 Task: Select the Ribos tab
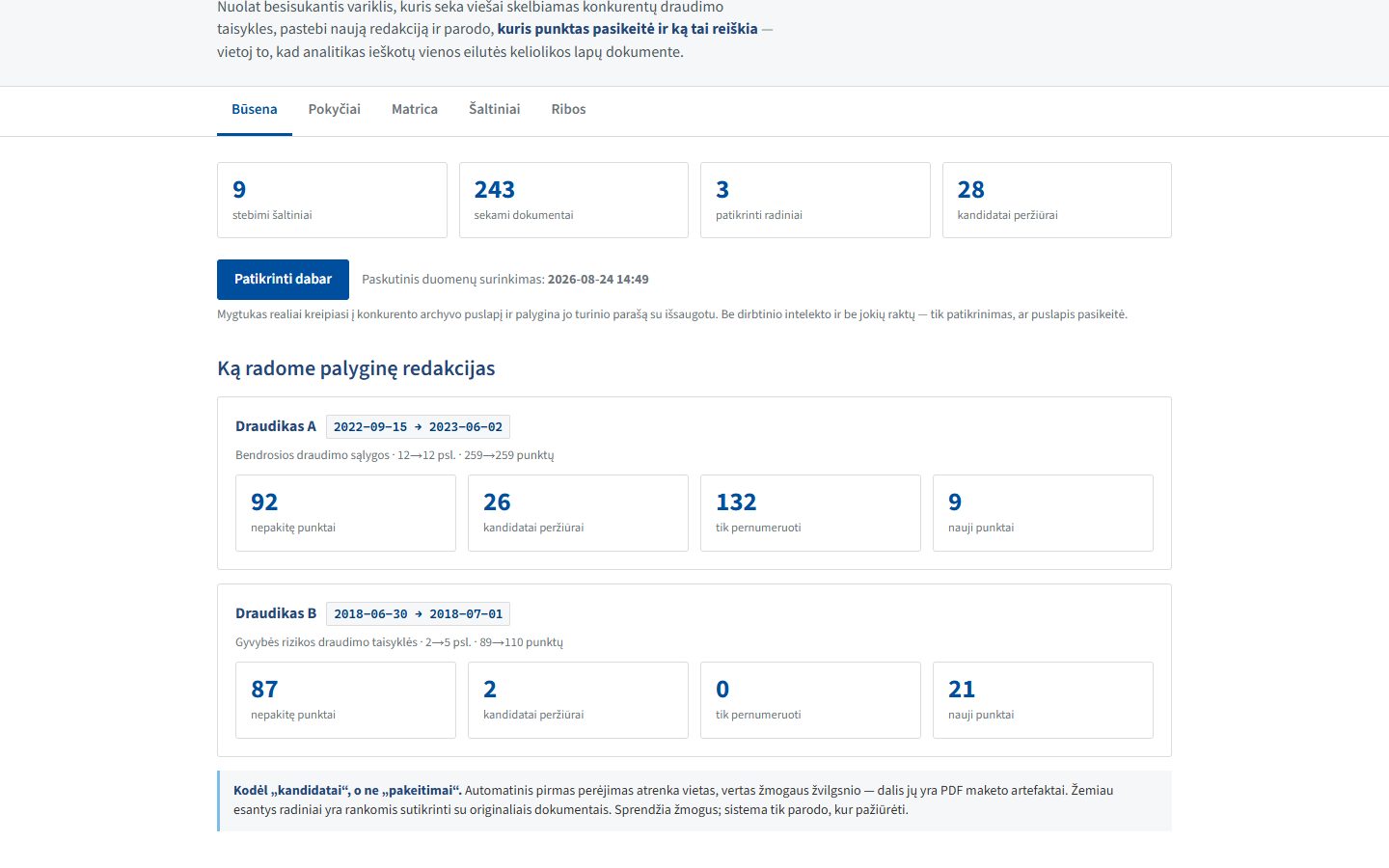568,109
